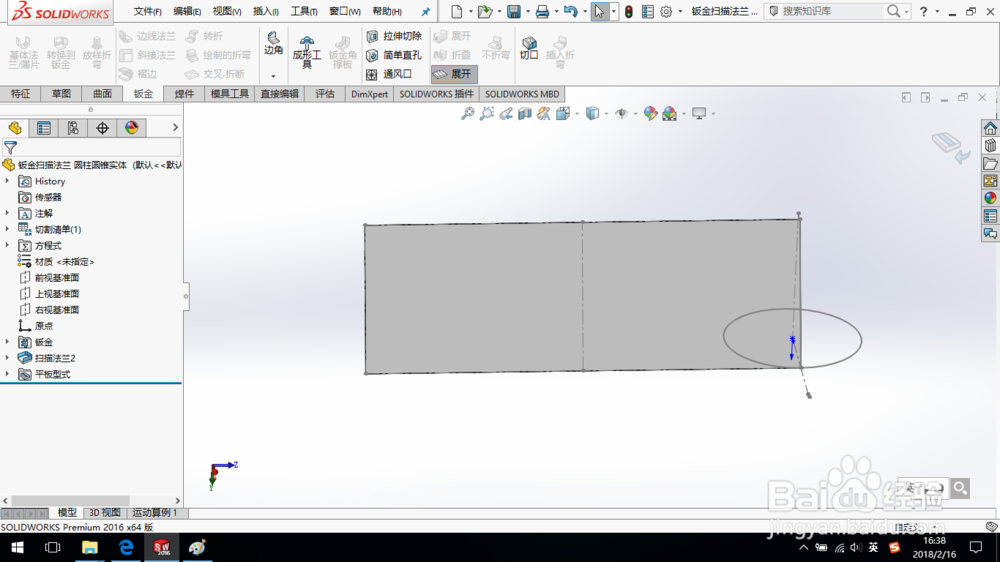Viewport: 1000px width, 562px height.
Task: Open the Display Style dropdown arrow
Action: point(606,114)
